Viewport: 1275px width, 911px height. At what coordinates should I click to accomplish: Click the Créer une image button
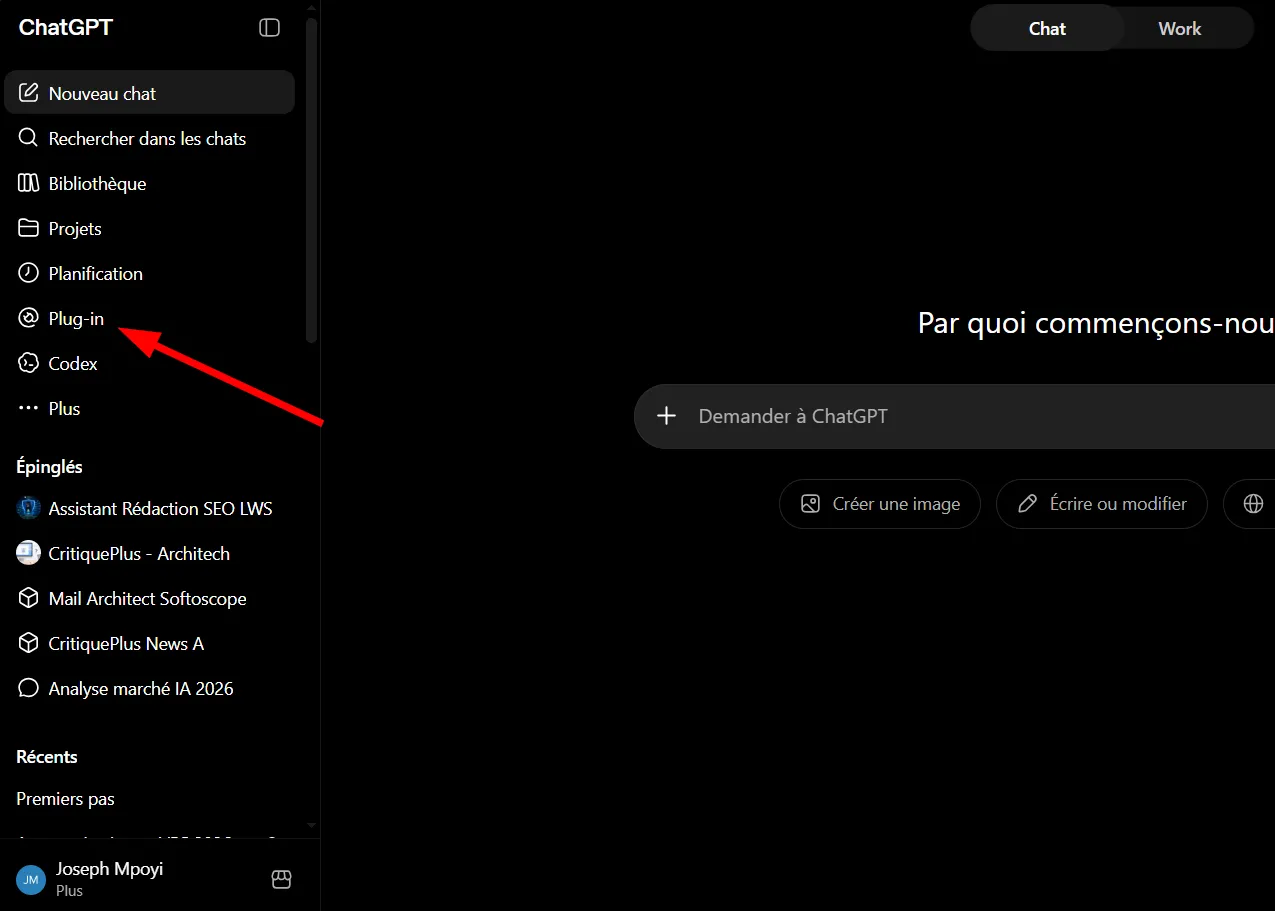coord(880,504)
